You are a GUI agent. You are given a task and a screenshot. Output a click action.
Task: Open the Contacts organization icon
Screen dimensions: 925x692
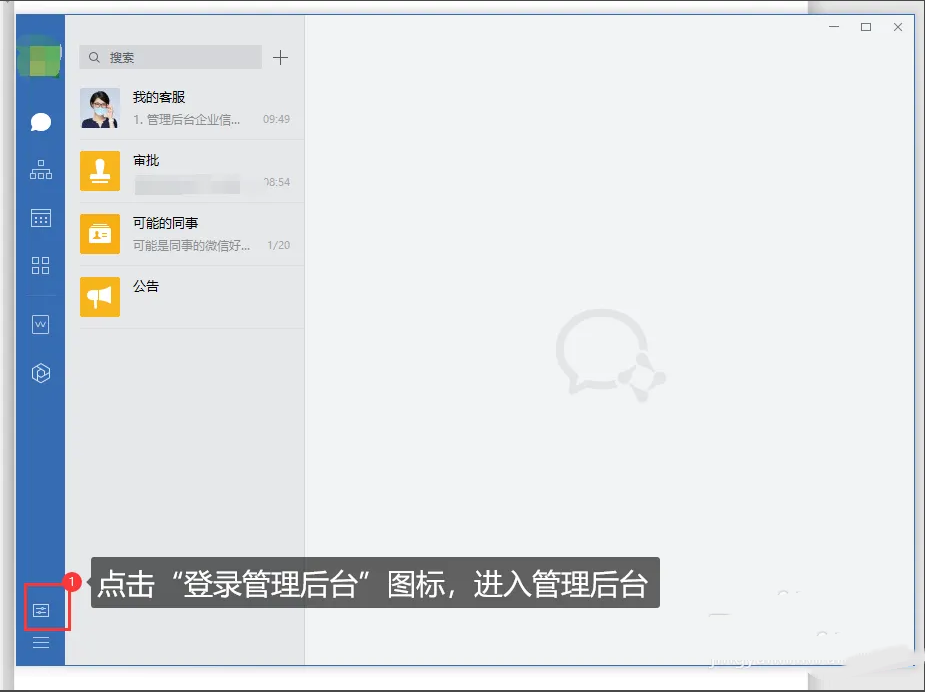click(40, 170)
